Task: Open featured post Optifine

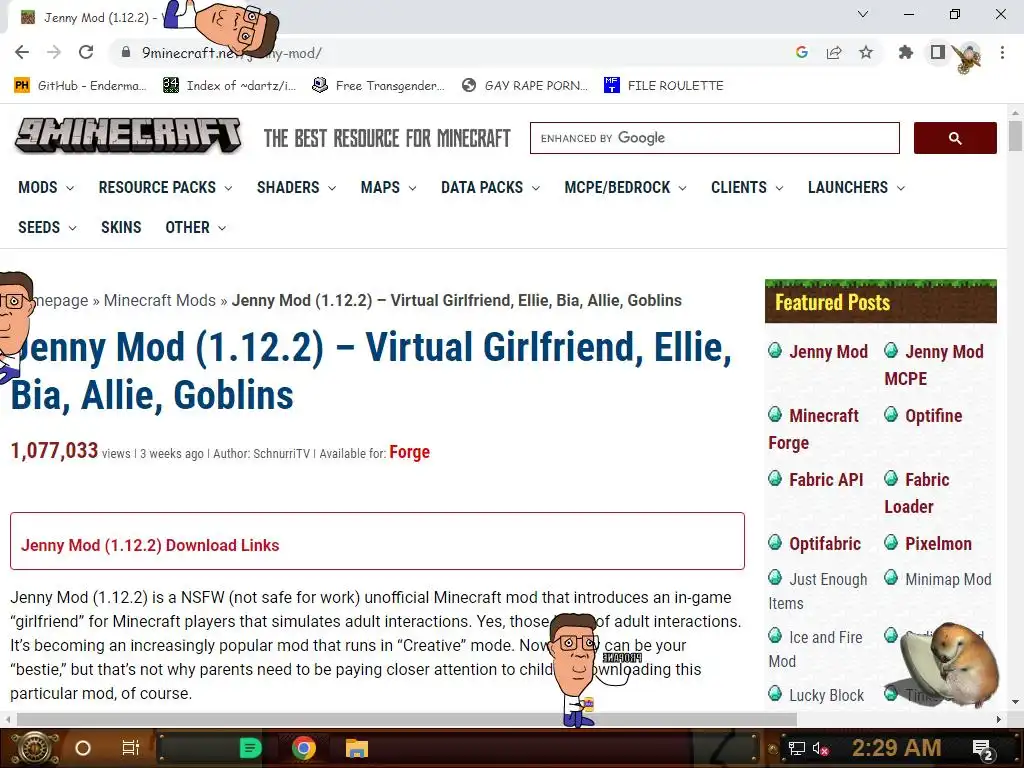Action: [933, 416]
